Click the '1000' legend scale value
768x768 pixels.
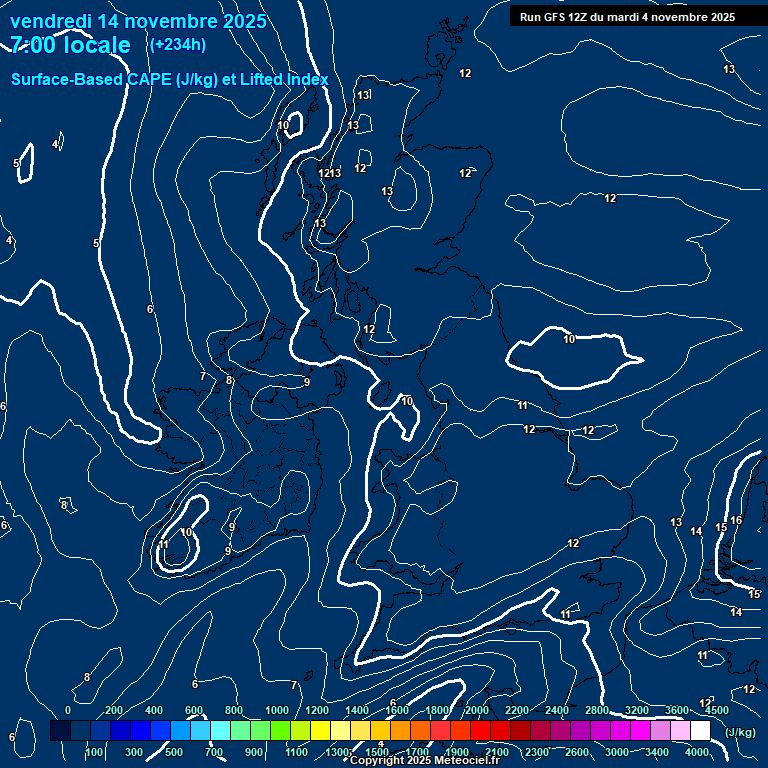(277, 710)
